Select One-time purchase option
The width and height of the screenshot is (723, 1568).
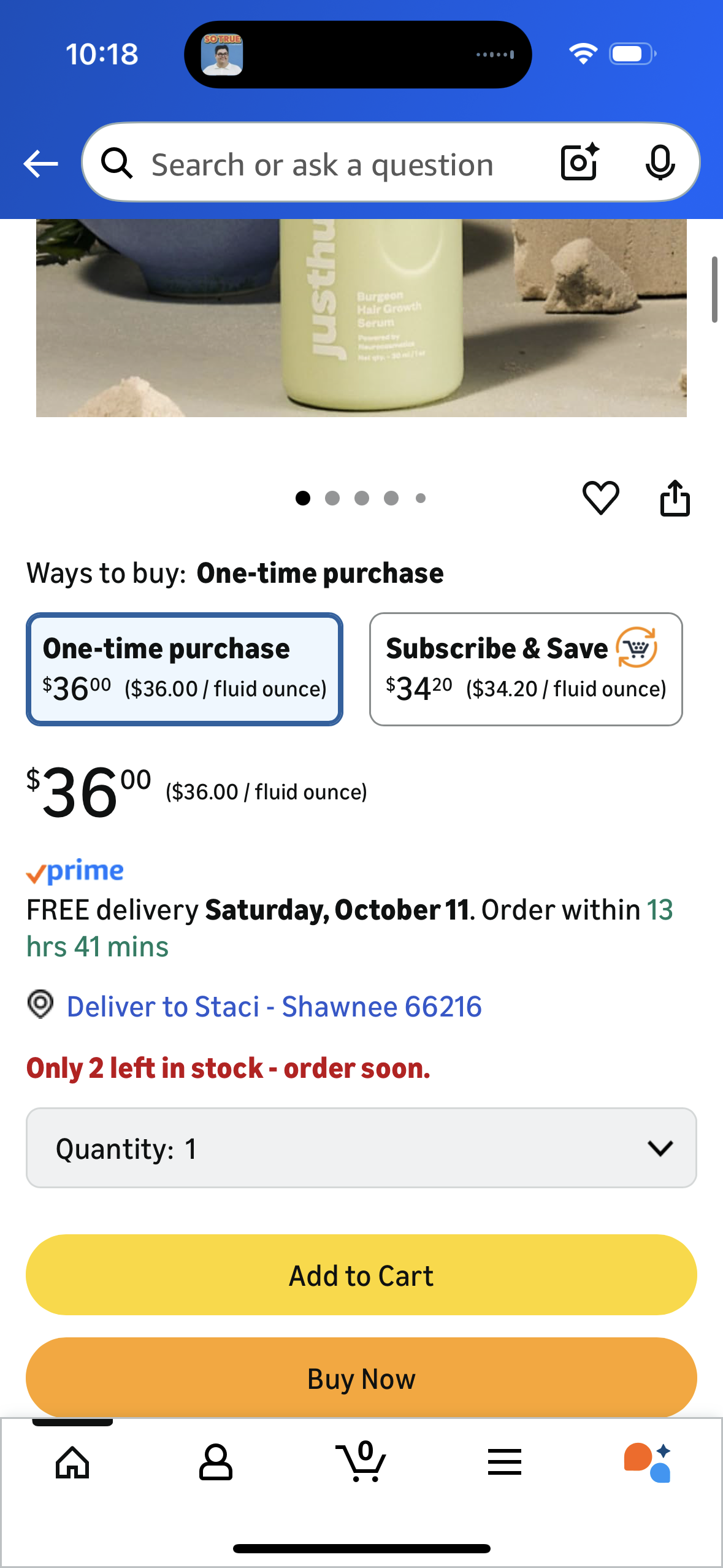click(x=185, y=669)
